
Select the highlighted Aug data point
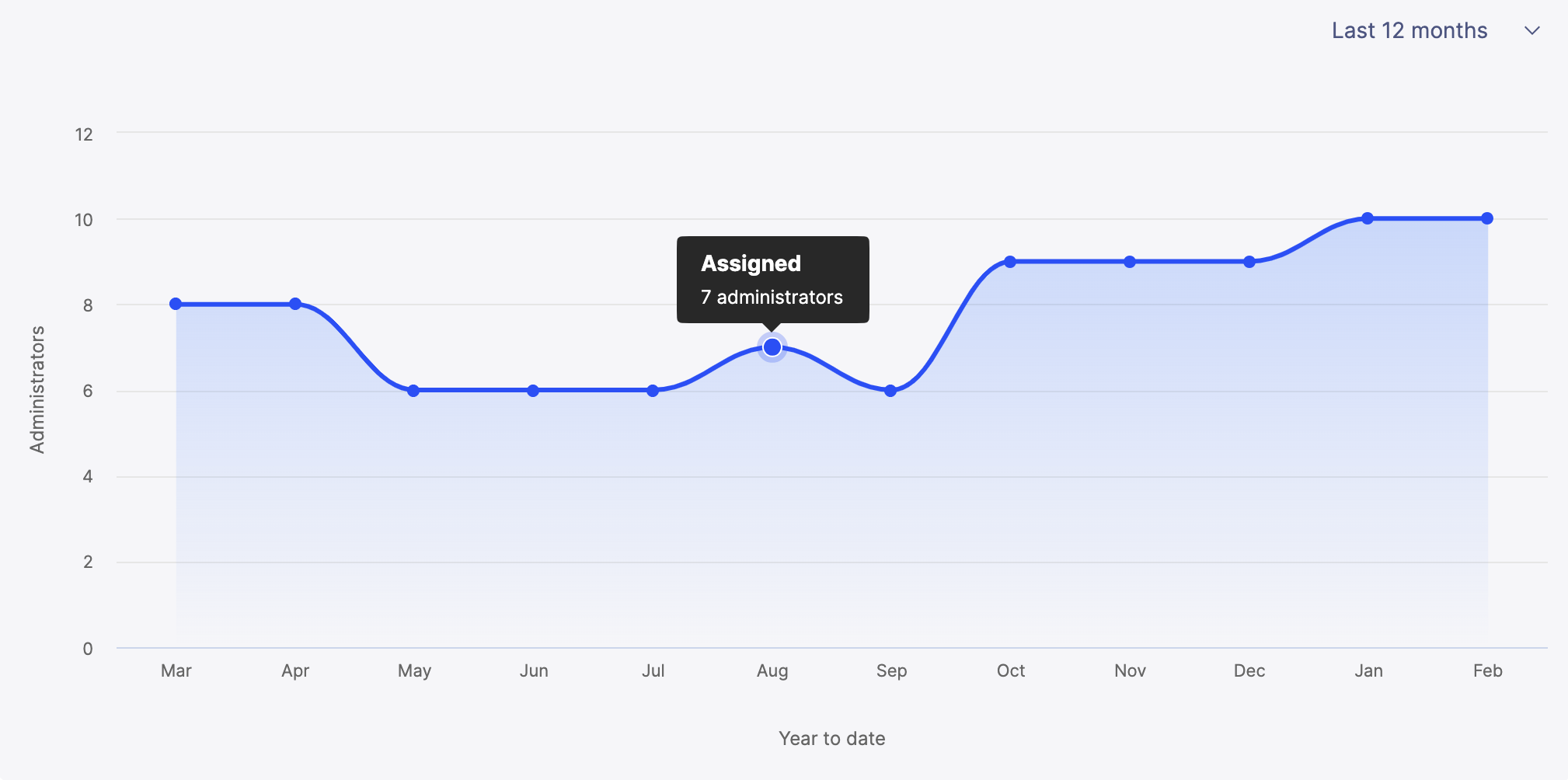pos(772,346)
